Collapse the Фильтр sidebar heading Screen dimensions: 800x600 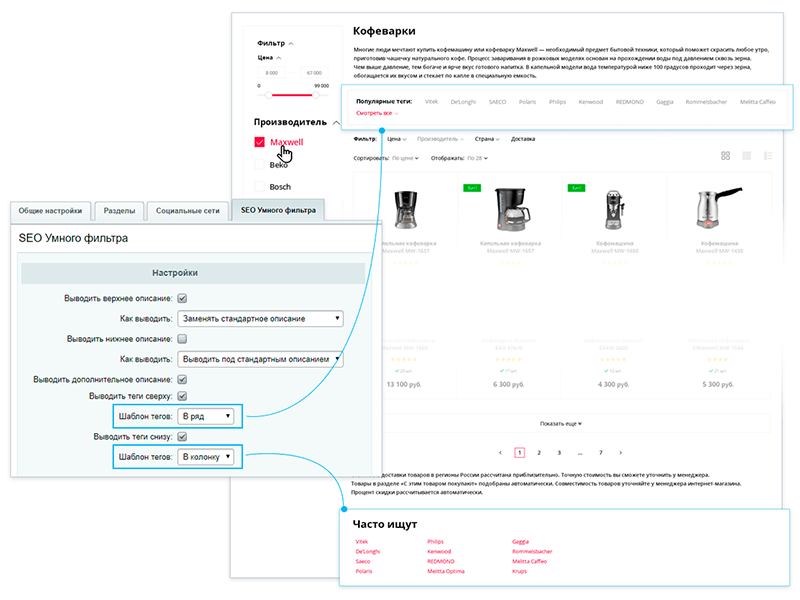point(291,43)
